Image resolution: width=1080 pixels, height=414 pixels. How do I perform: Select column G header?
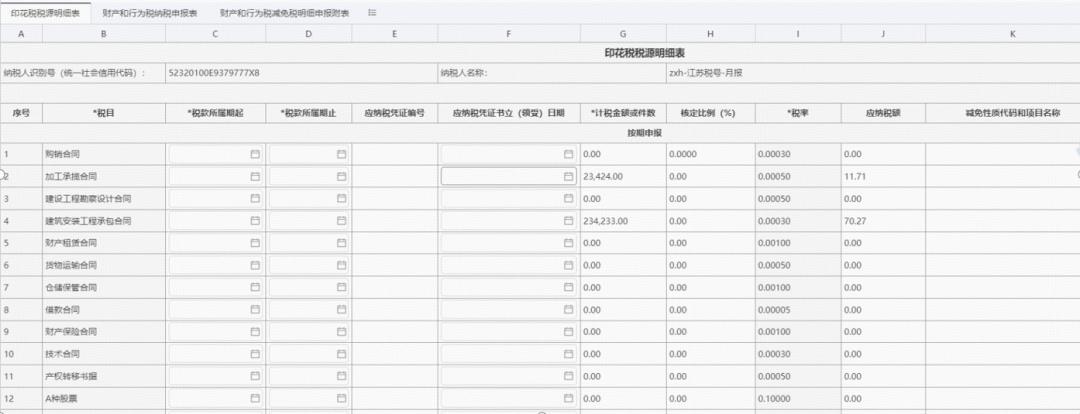623,34
